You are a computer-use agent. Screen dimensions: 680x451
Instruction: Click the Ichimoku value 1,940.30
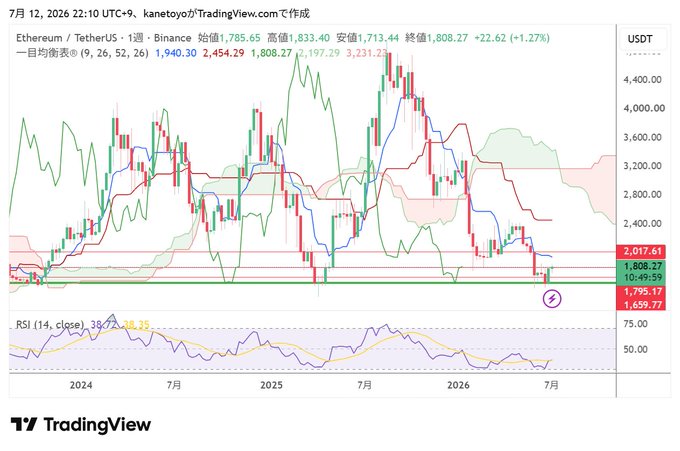pyautogui.click(x=176, y=53)
